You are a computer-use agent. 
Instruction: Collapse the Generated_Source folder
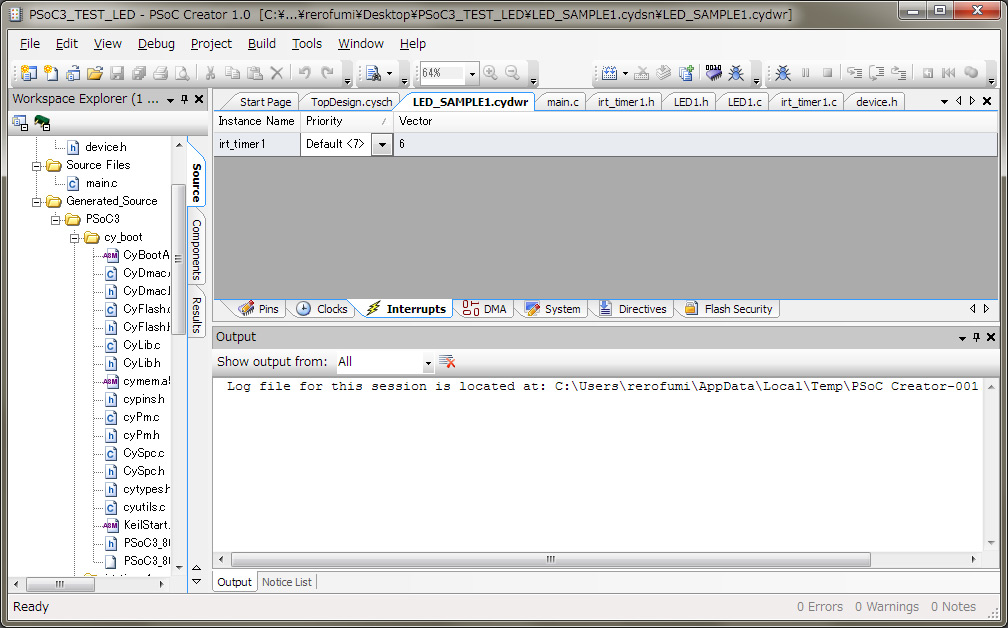[37, 202]
